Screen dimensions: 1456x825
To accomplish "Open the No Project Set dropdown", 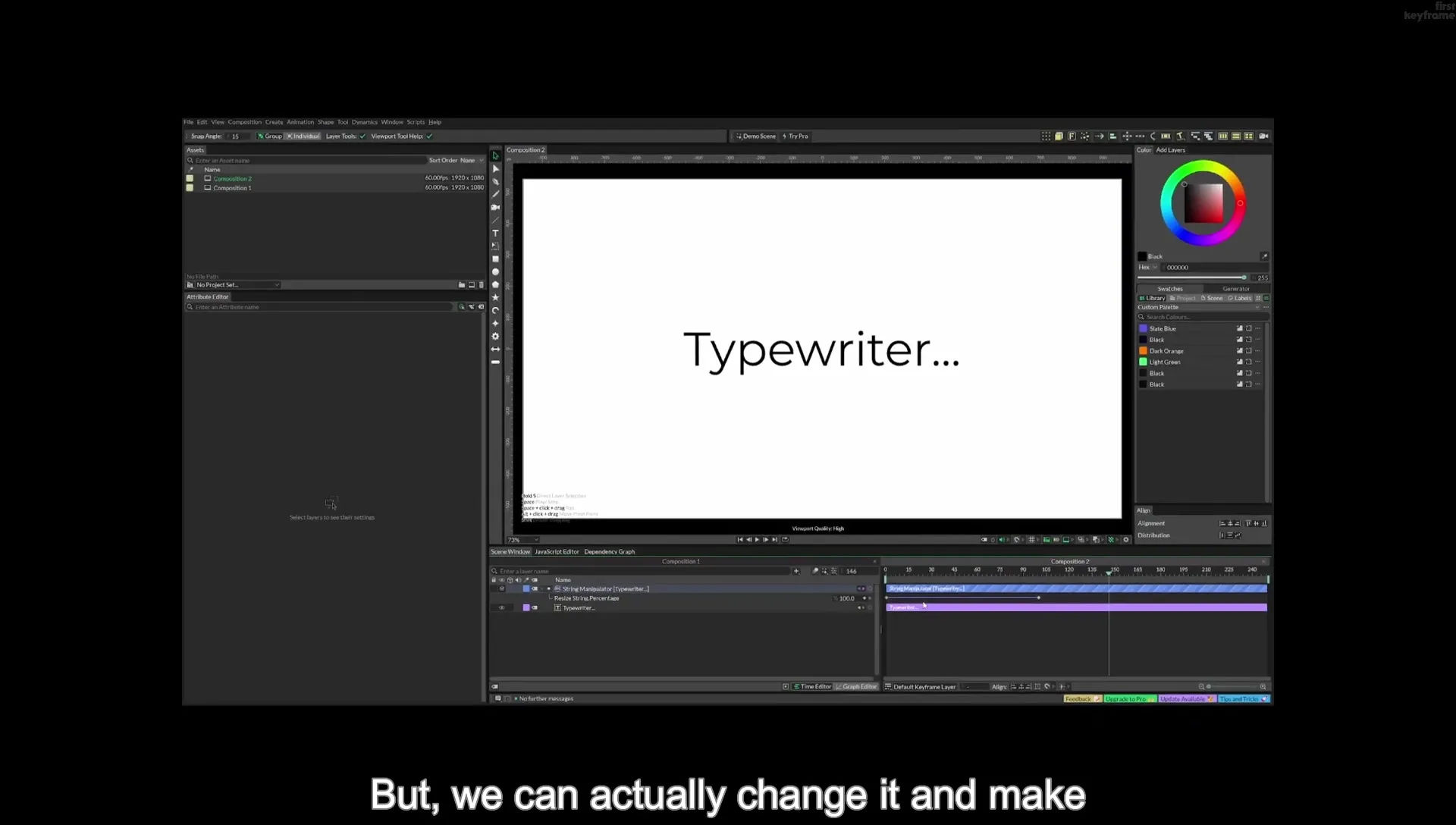I will [233, 285].
